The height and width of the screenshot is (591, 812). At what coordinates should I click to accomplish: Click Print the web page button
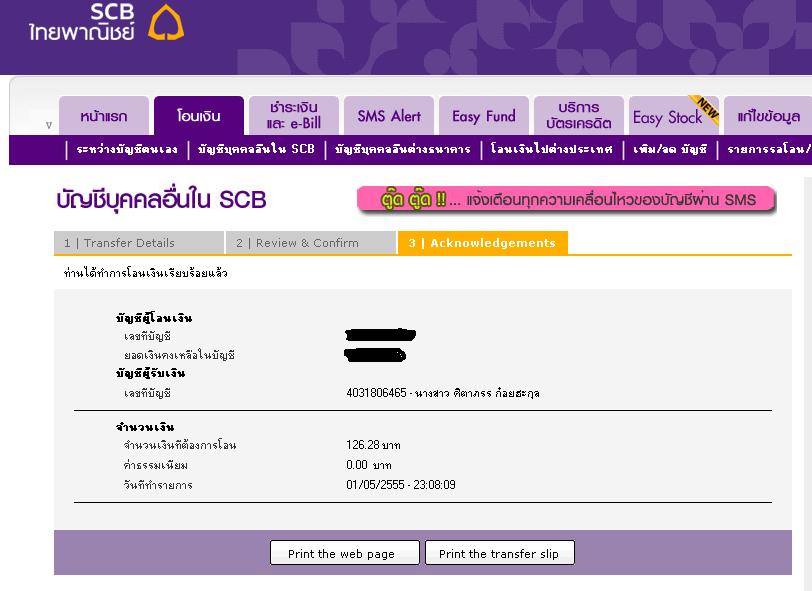(x=345, y=553)
